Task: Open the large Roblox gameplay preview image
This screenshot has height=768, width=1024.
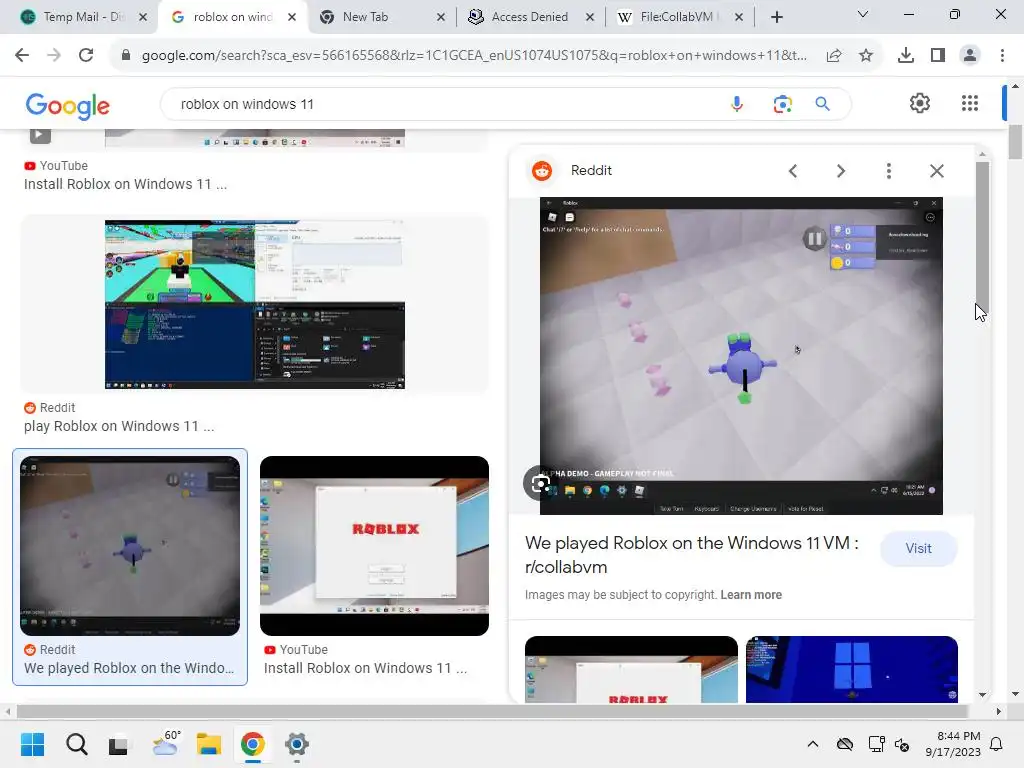Action: point(741,356)
